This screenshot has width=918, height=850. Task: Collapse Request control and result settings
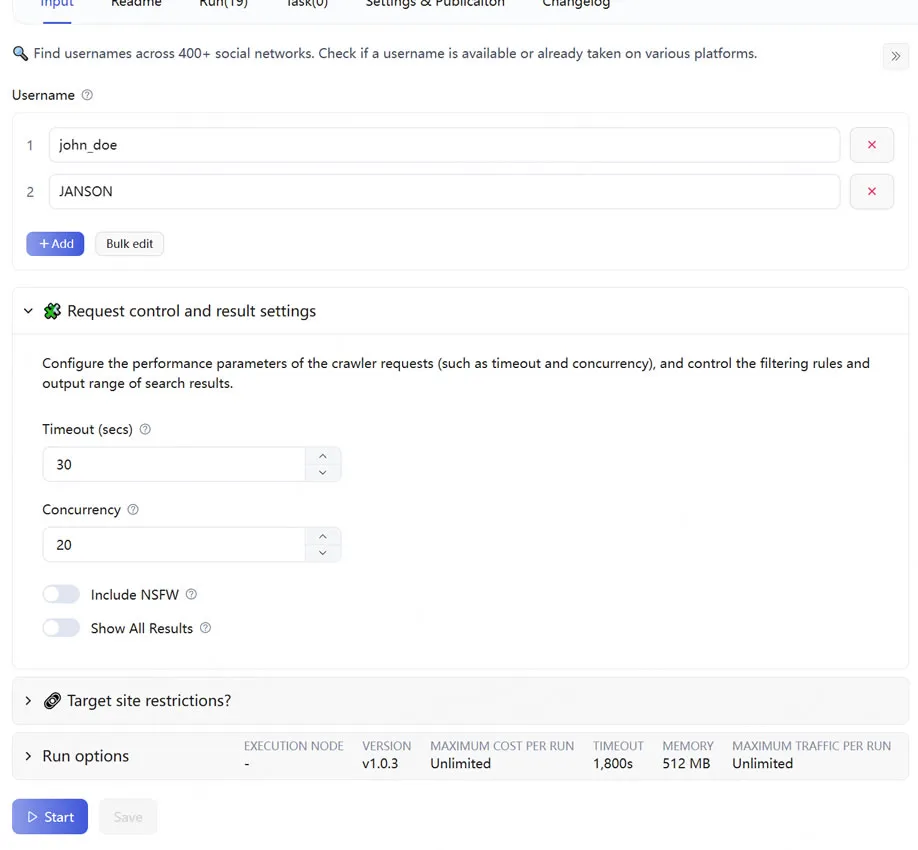tap(28, 312)
